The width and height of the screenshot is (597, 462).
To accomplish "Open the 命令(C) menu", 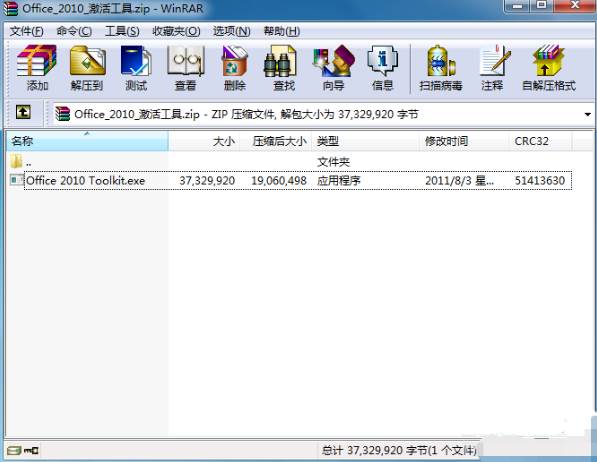I will coord(74,31).
